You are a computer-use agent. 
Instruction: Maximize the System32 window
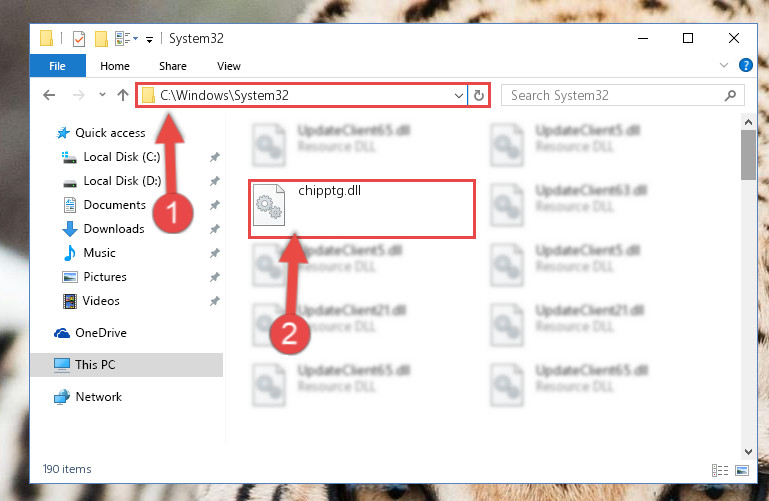click(x=688, y=38)
